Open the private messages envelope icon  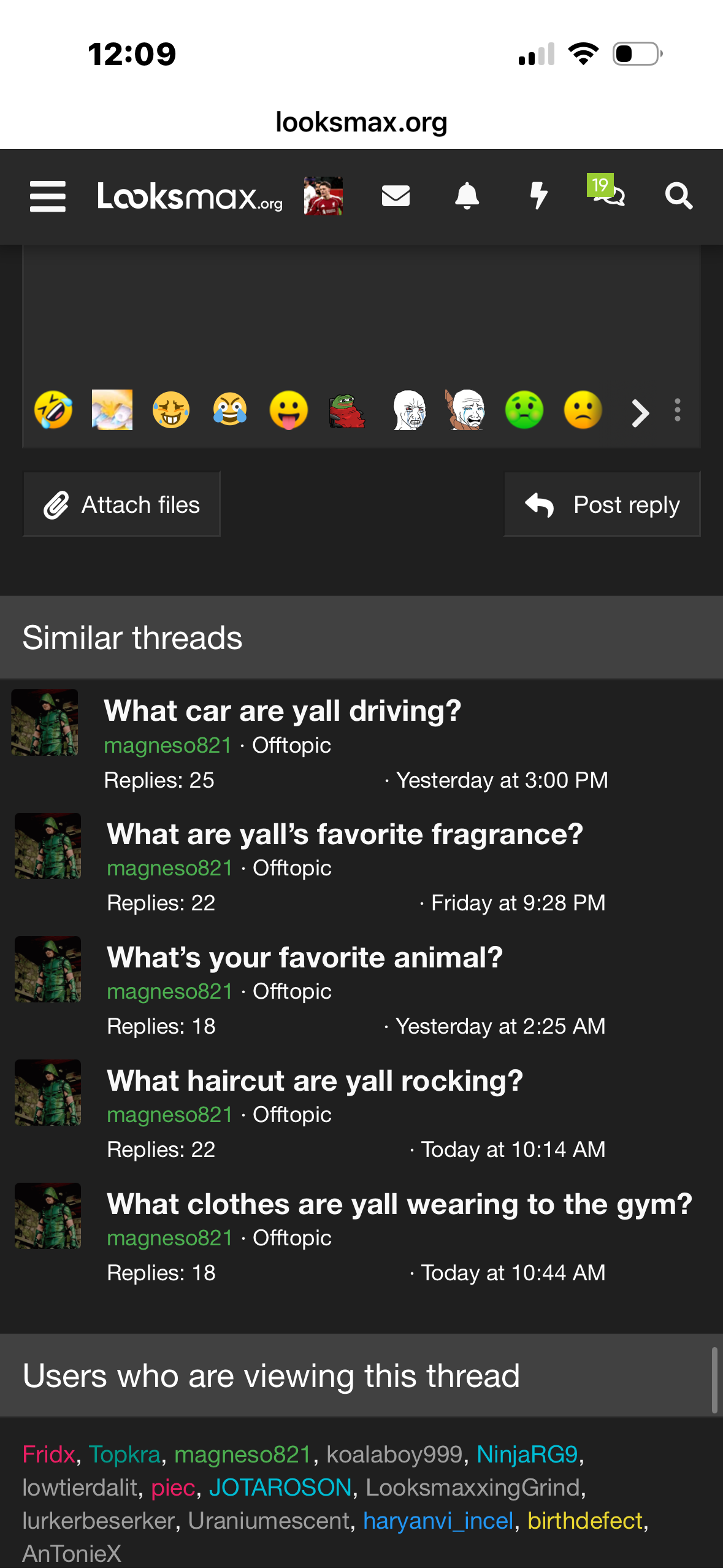coord(396,196)
